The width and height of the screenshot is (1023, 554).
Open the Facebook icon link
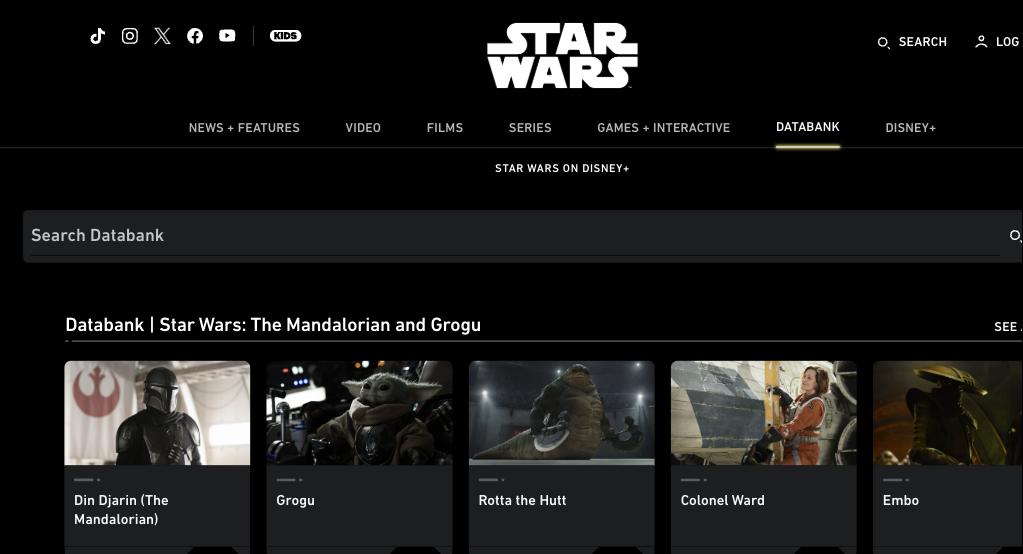coord(195,36)
